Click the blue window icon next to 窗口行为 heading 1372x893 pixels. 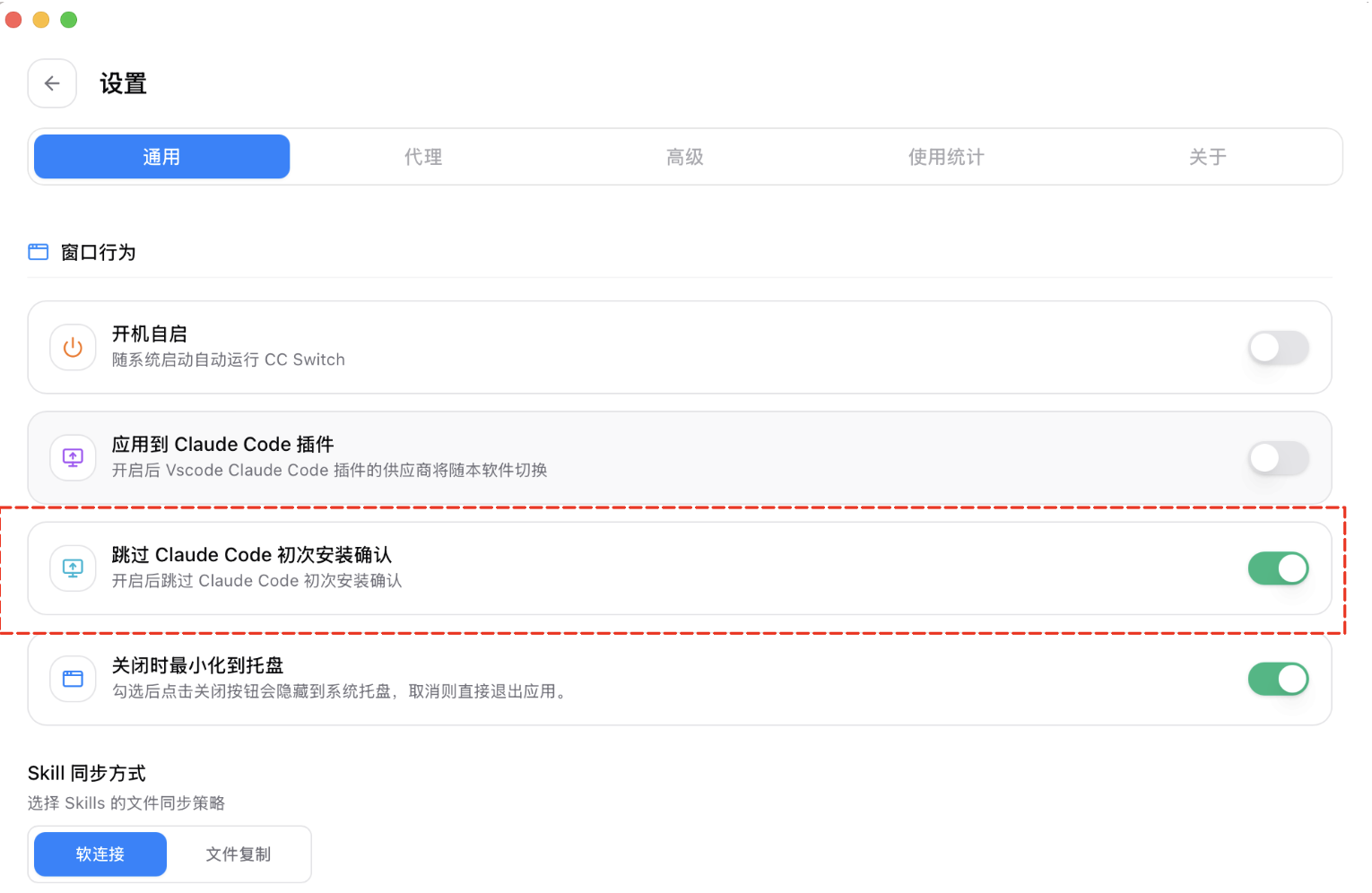coord(39,252)
